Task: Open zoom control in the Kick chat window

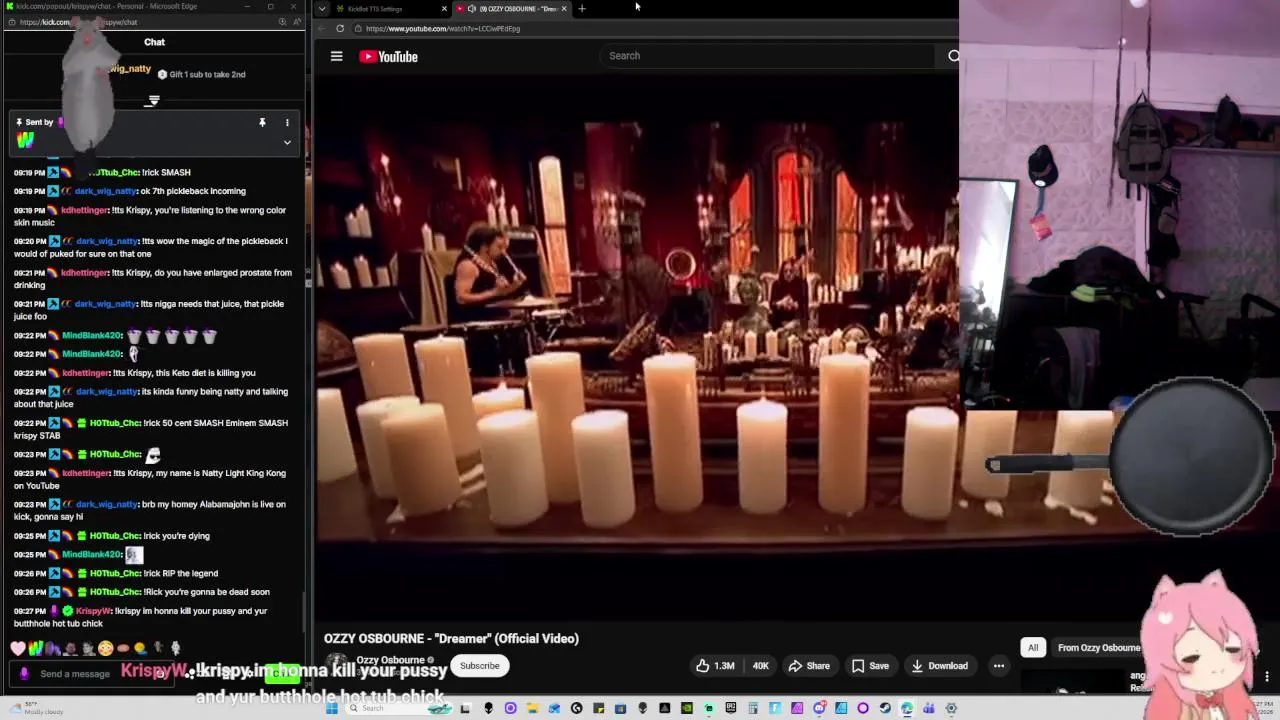Action: [282, 22]
